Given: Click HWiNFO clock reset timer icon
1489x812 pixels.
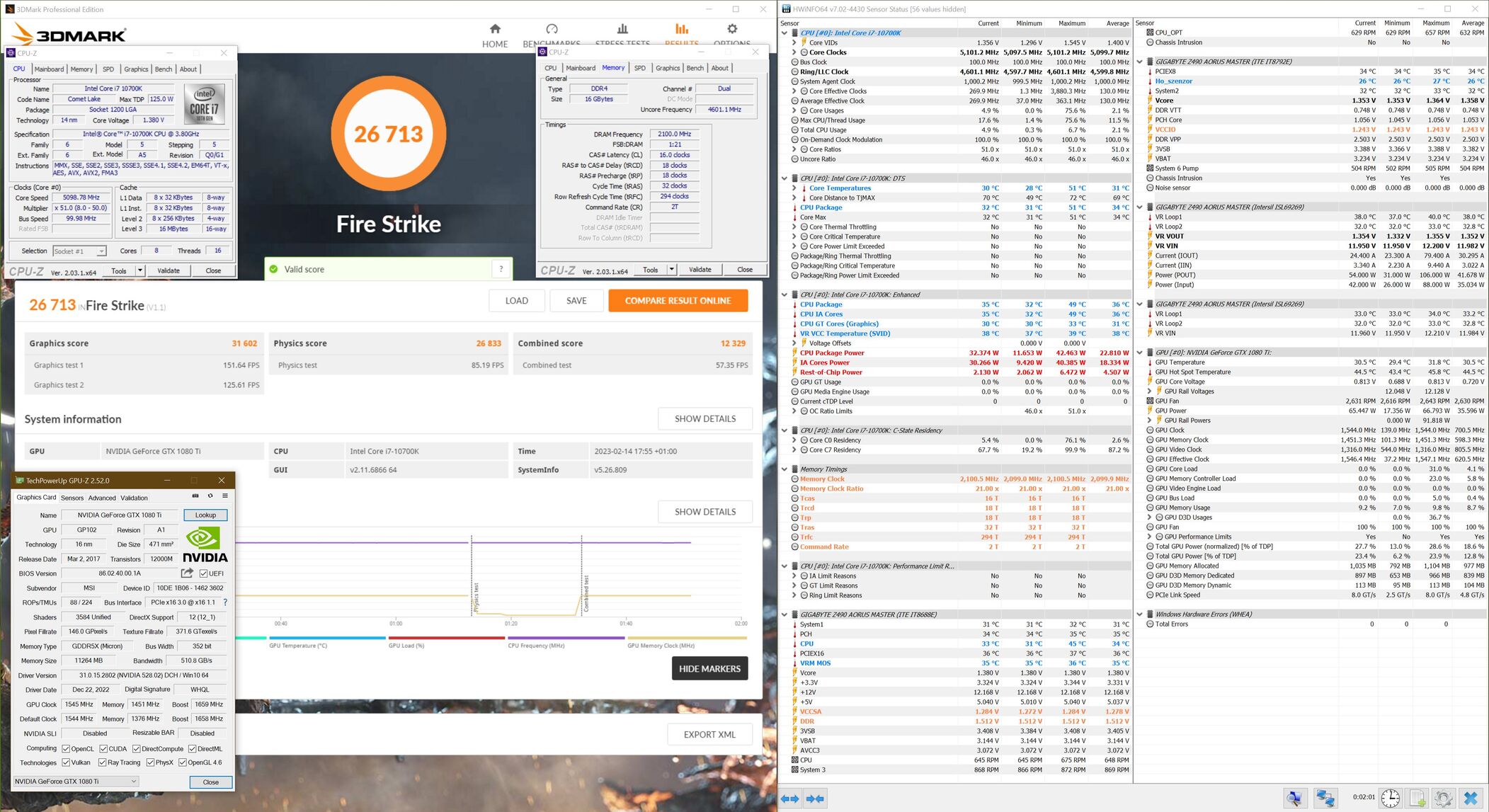Looking at the screenshot, I should point(1391,799).
